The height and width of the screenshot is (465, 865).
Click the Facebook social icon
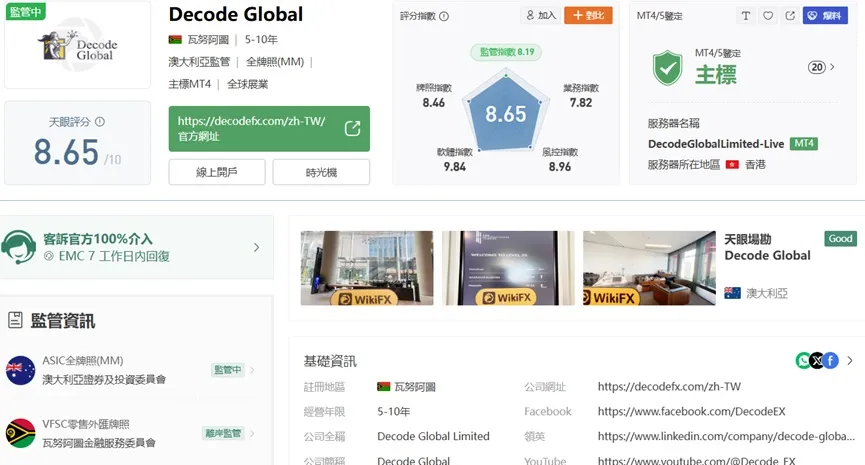coord(830,361)
